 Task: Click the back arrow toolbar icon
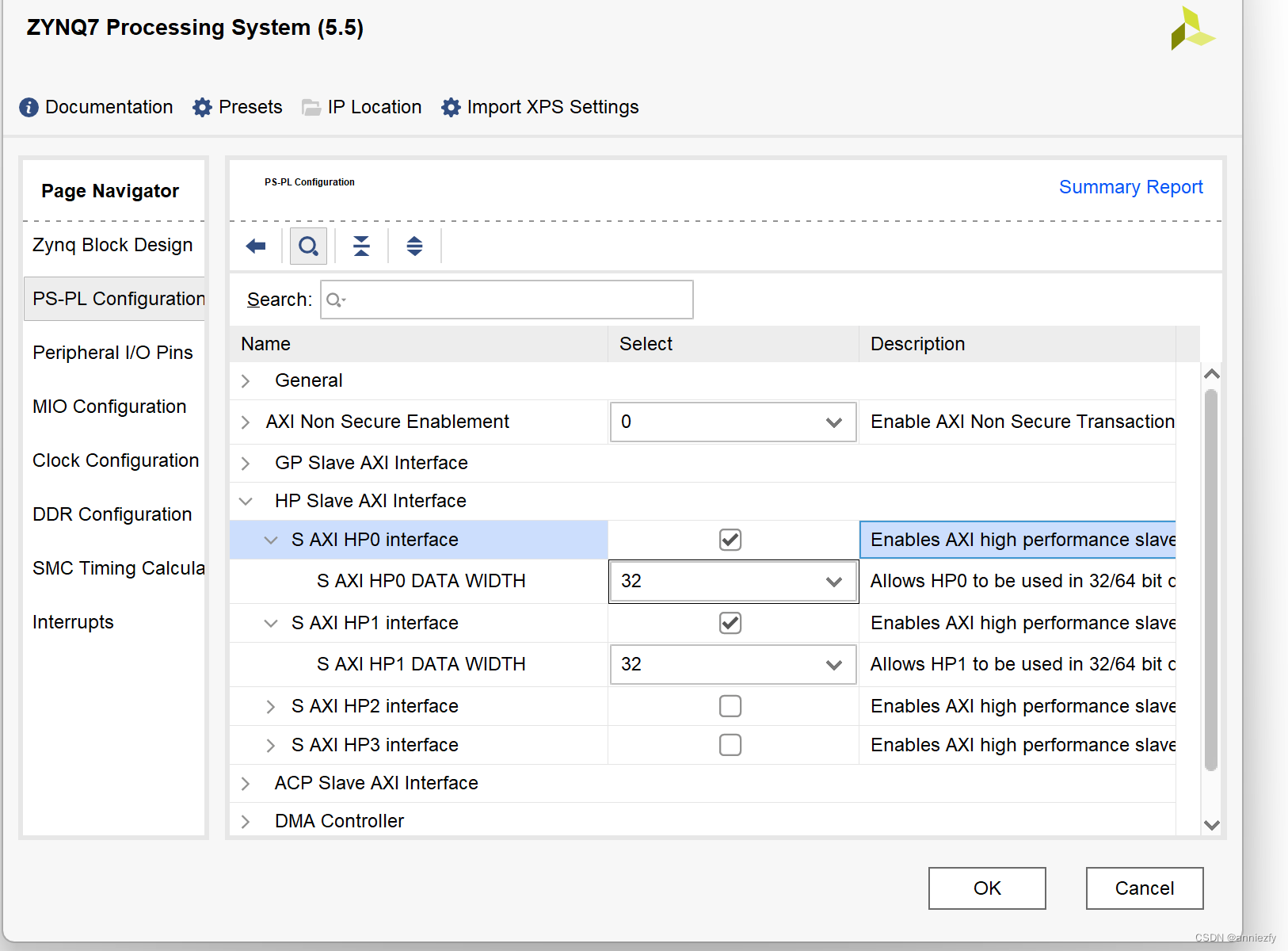[256, 246]
